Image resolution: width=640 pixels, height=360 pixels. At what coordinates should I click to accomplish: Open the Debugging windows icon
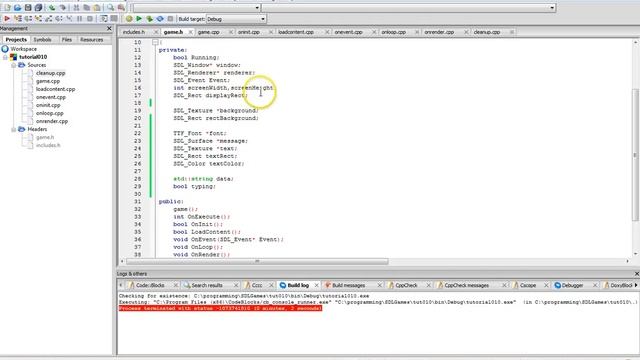[104, 19]
